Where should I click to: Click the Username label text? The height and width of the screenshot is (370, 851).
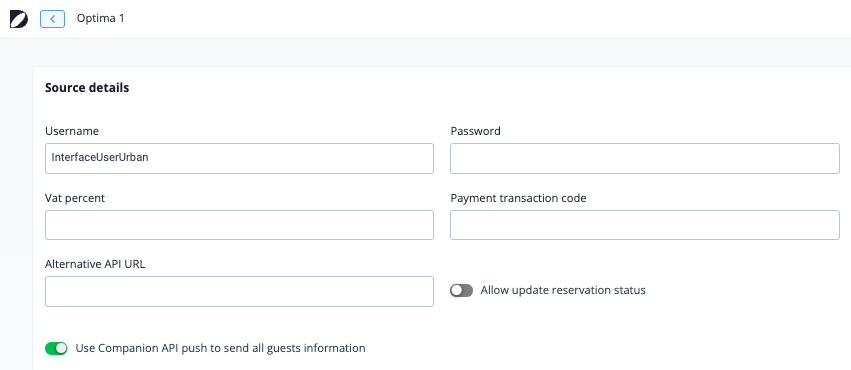point(72,131)
